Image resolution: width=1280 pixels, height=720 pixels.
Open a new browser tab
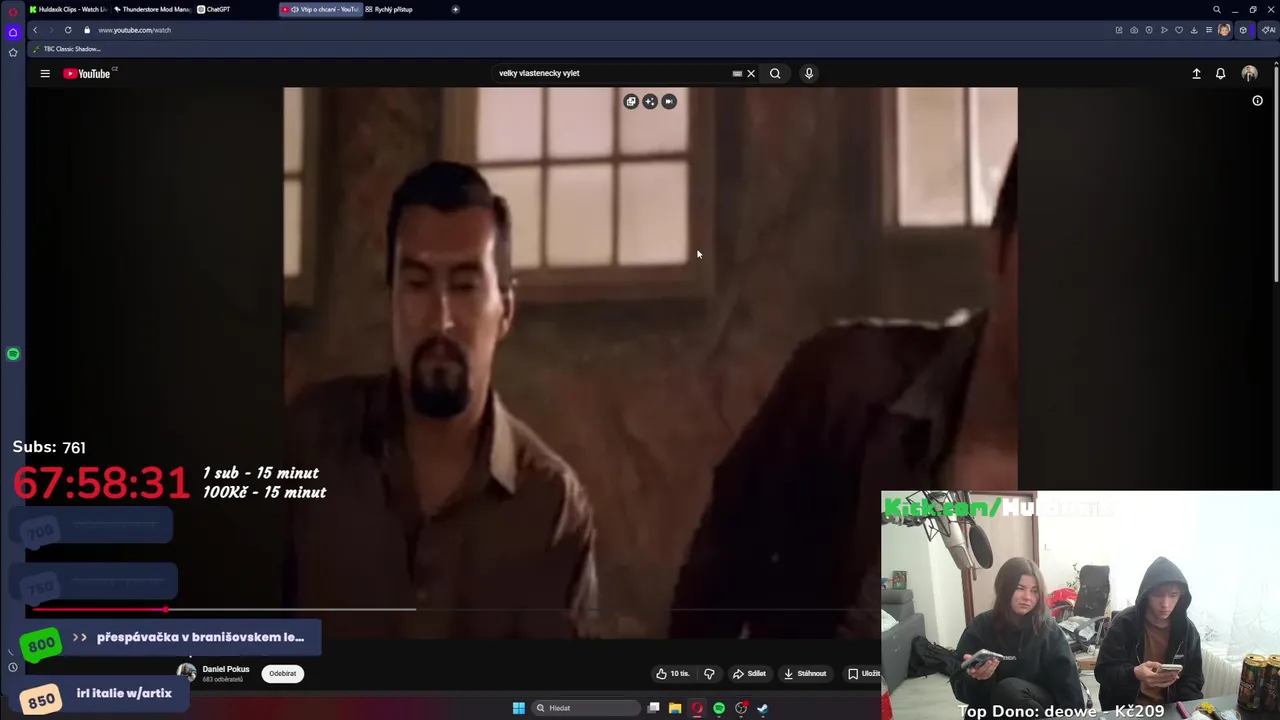(455, 9)
